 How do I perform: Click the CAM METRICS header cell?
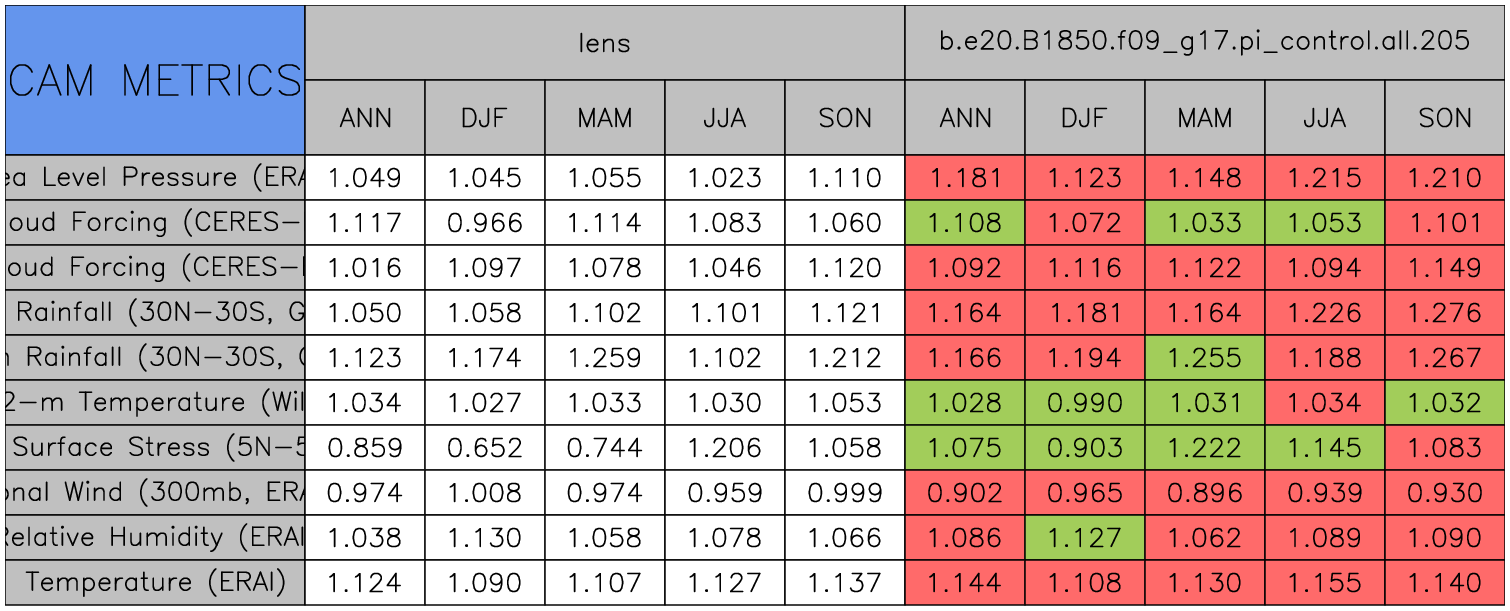[155, 80]
